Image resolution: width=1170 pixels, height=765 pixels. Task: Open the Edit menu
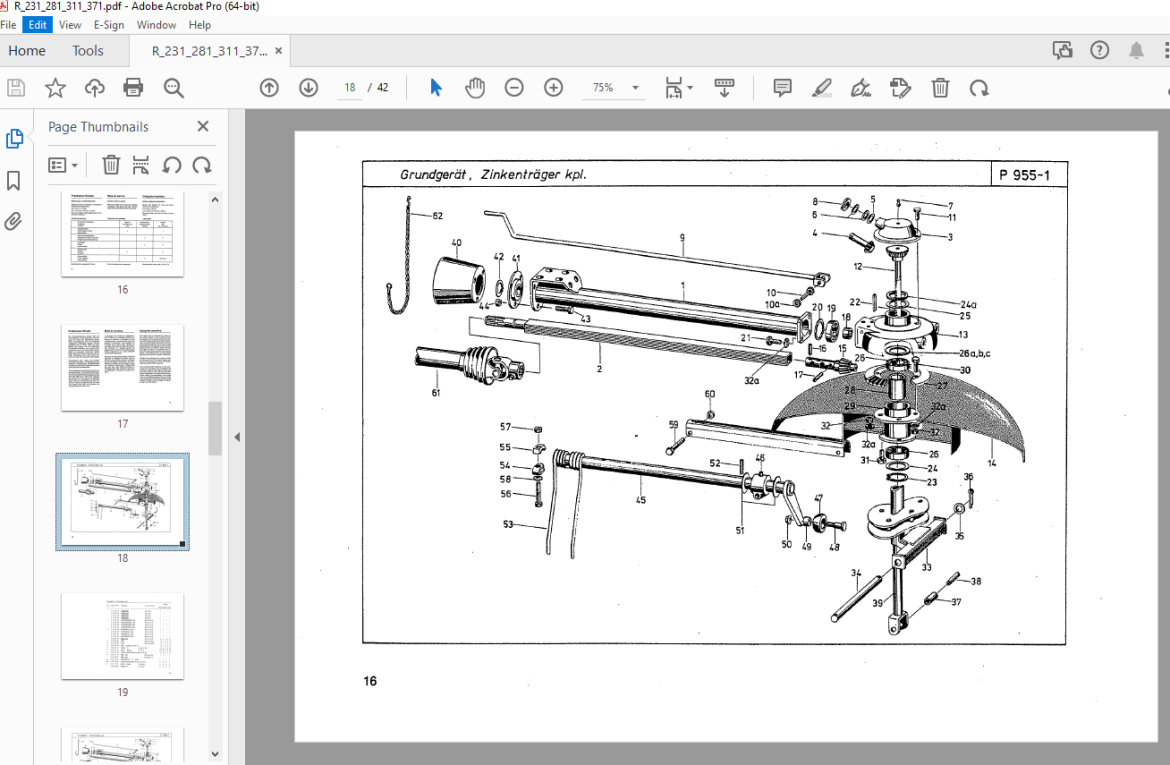coord(37,25)
